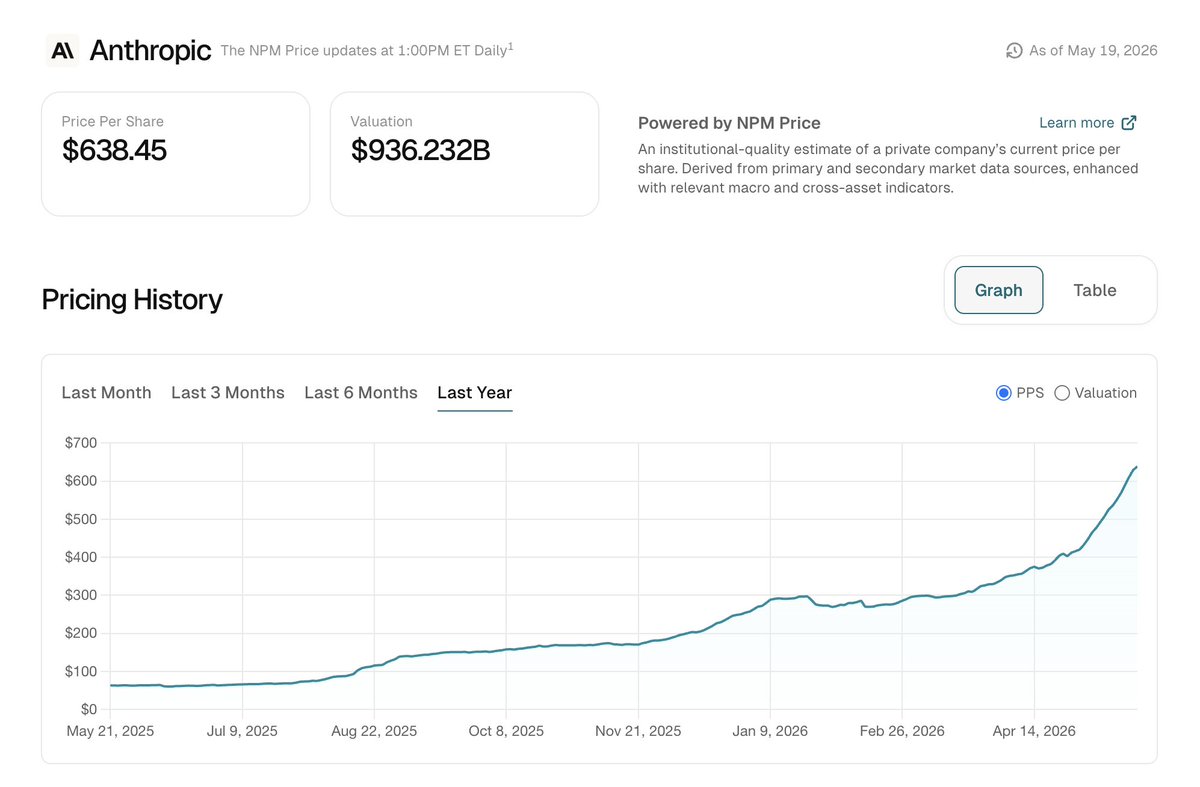
Task: Click the Jan 9, 2026 x-axis label
Action: point(770,731)
